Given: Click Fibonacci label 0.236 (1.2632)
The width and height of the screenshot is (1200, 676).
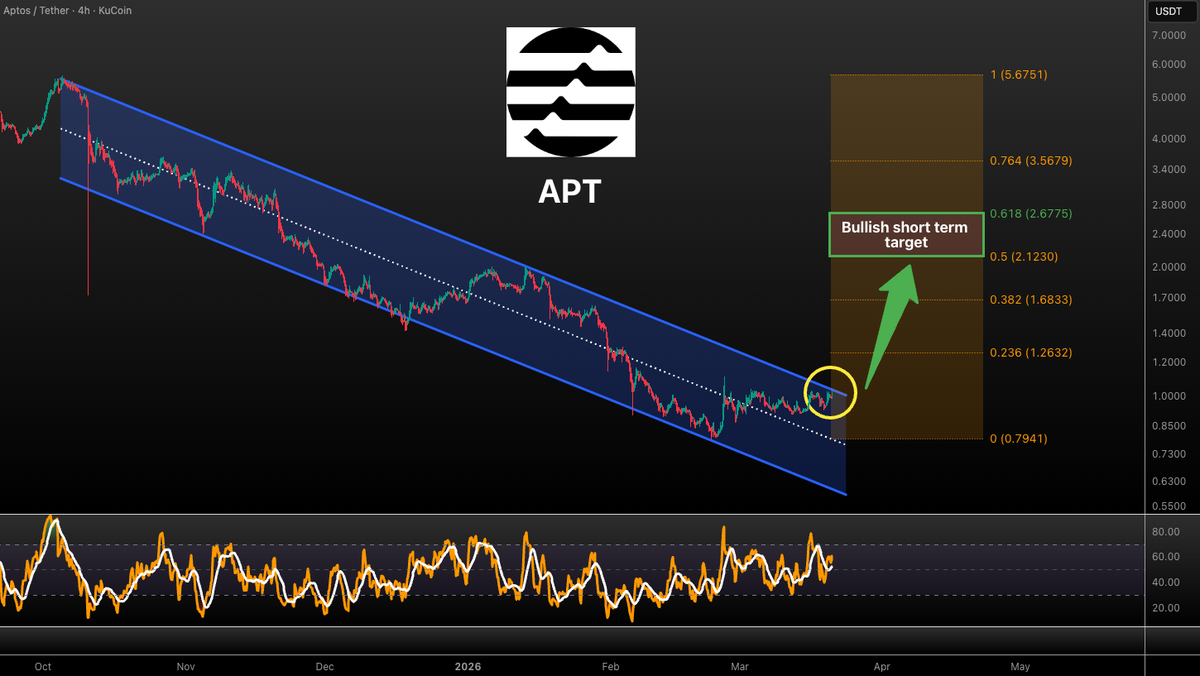Looking at the screenshot, I should (1031, 353).
